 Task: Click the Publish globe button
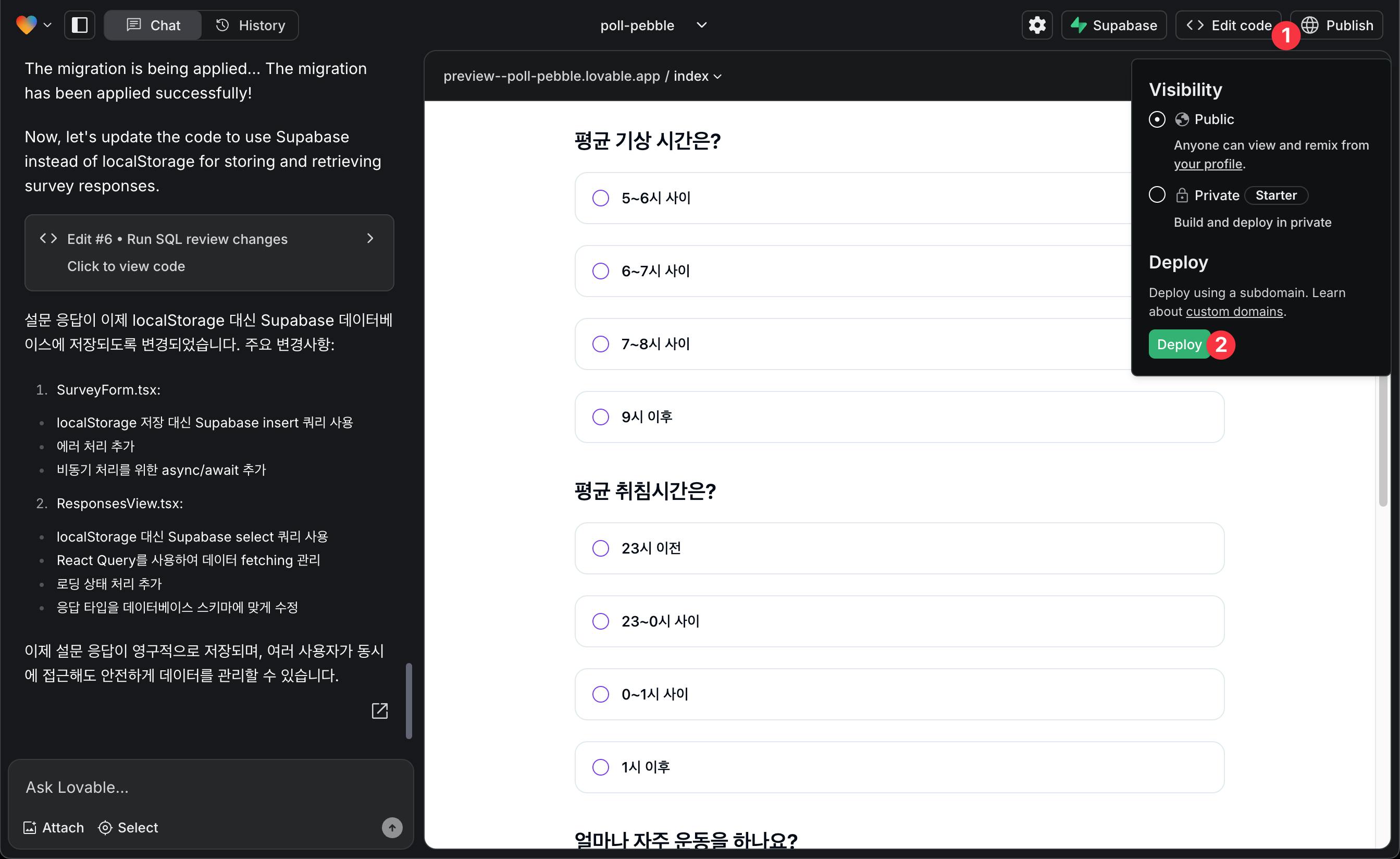pyautogui.click(x=1337, y=25)
